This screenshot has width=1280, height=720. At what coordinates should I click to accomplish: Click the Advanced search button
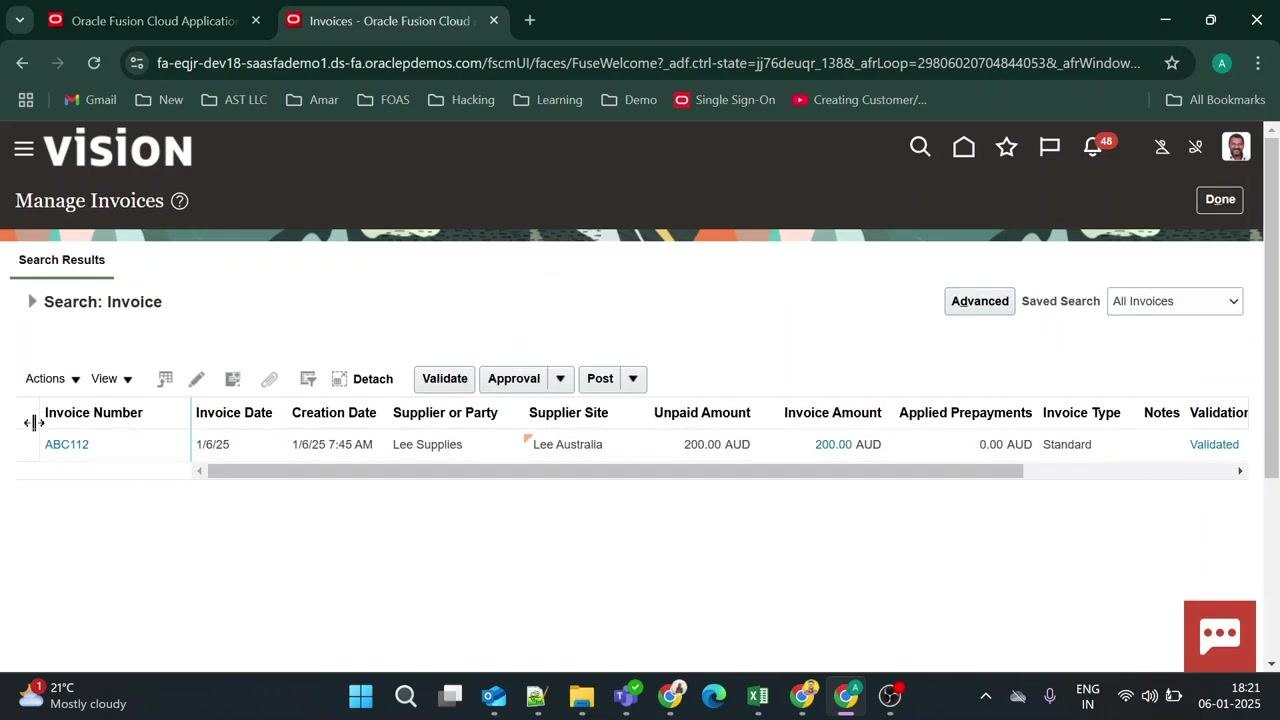point(980,301)
